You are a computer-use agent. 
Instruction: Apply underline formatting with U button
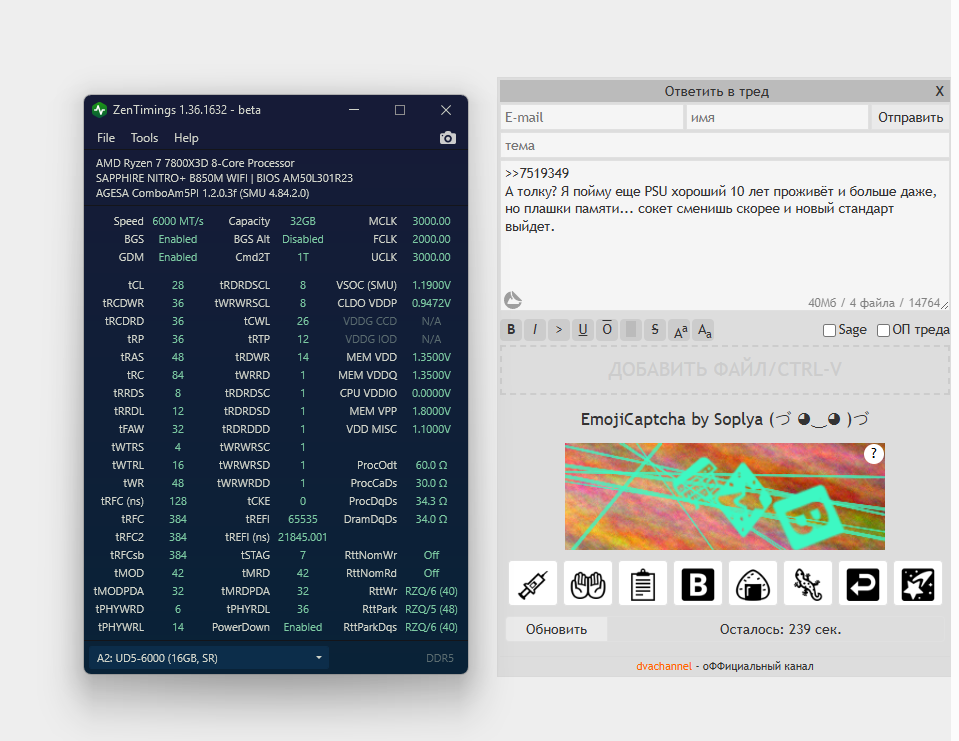click(x=583, y=330)
